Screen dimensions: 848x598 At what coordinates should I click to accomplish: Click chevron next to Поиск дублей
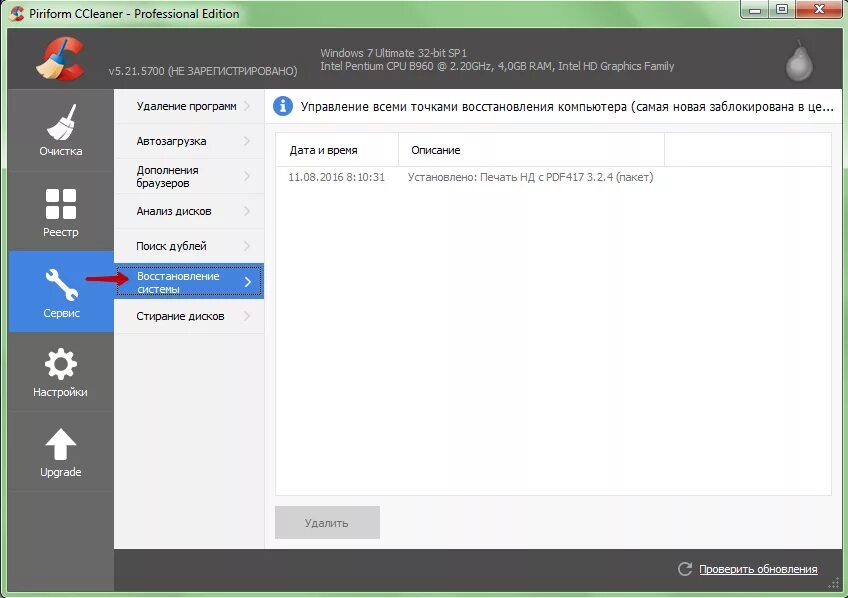tap(247, 246)
